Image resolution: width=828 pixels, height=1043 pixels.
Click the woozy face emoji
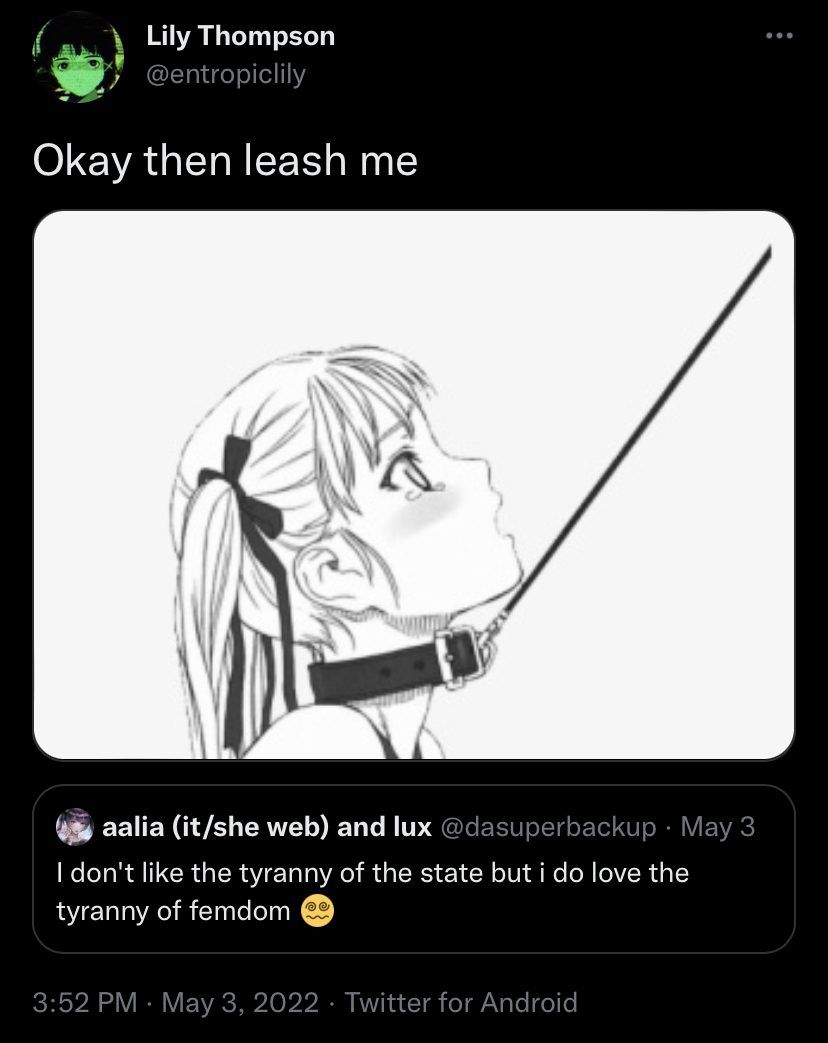(317, 911)
